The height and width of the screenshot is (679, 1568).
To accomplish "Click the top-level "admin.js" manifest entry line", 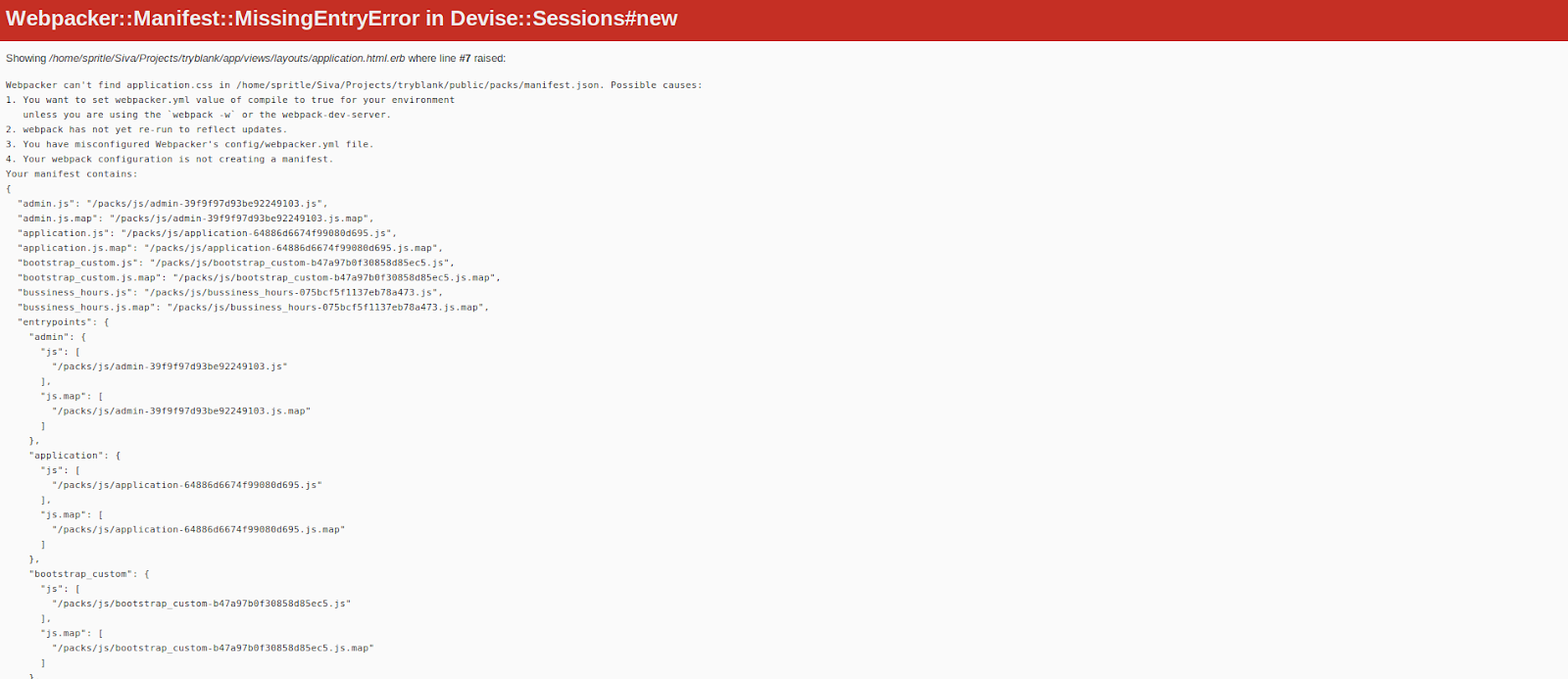I will [172, 204].
